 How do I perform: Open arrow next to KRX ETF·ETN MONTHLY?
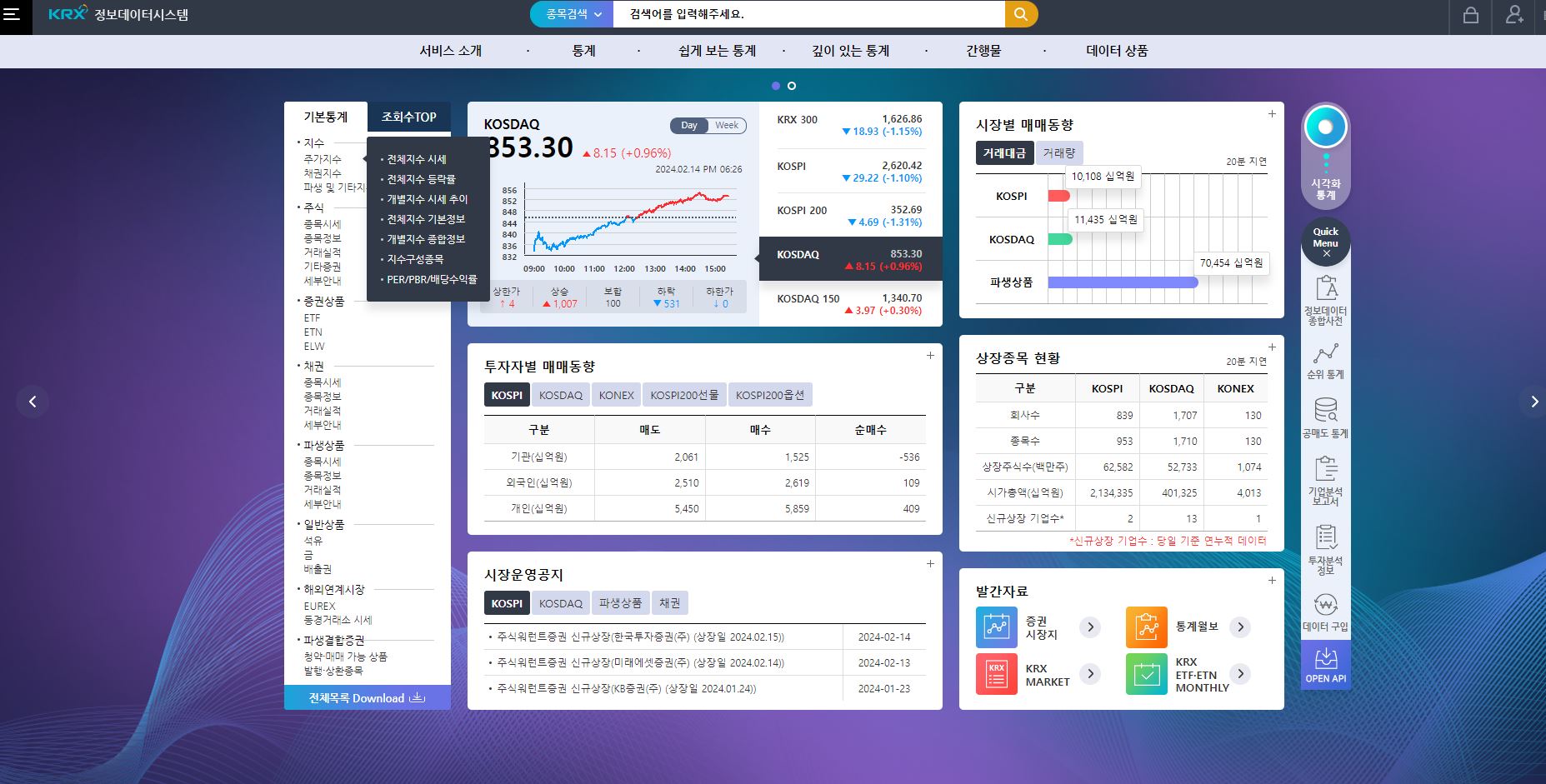[x=1240, y=674]
